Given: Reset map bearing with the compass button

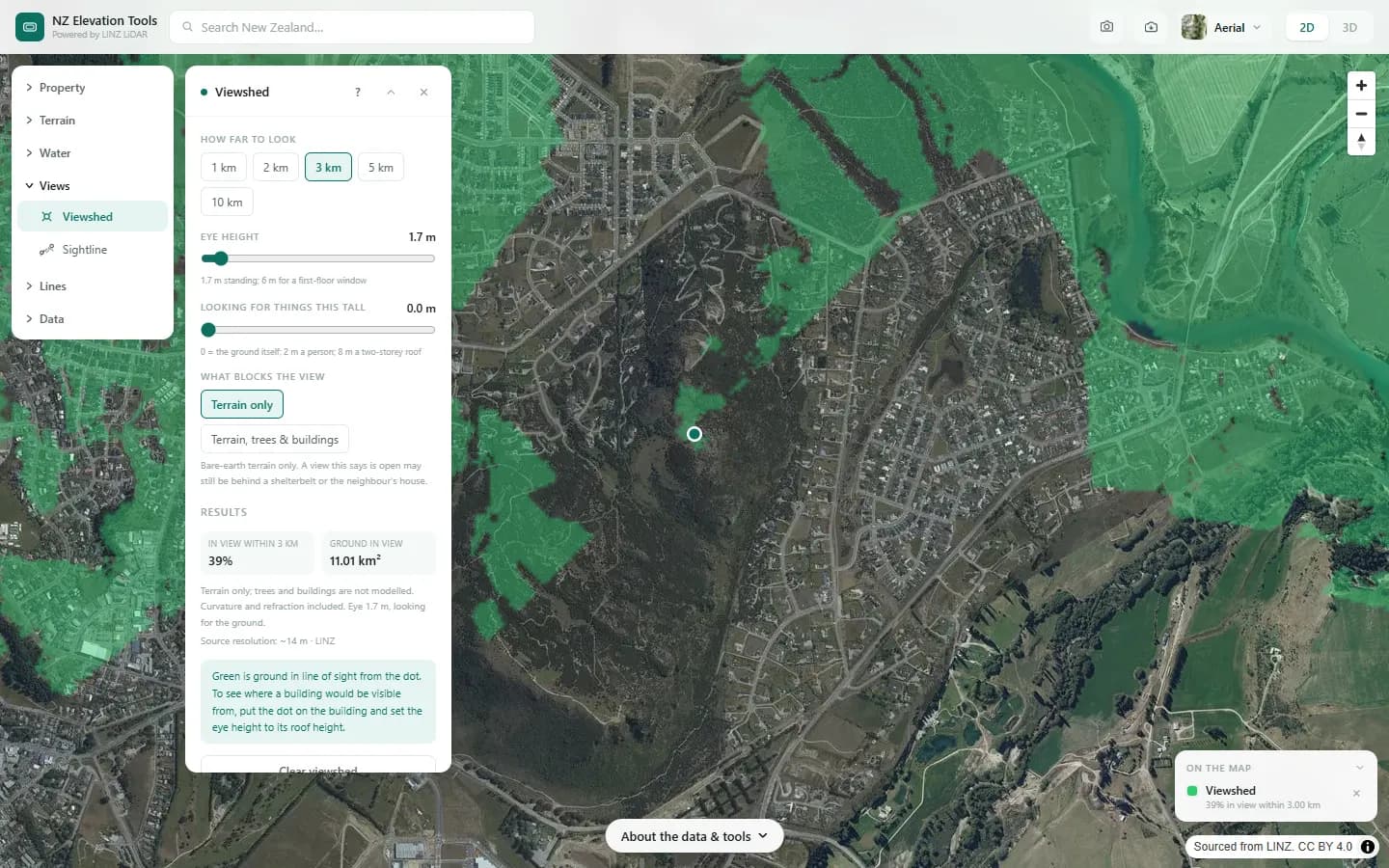Looking at the screenshot, I should 1361,142.
